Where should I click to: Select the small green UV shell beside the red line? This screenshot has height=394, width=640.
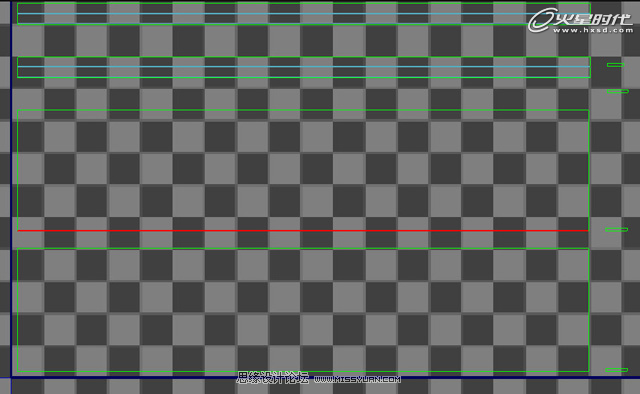pyautogui.click(x=616, y=229)
